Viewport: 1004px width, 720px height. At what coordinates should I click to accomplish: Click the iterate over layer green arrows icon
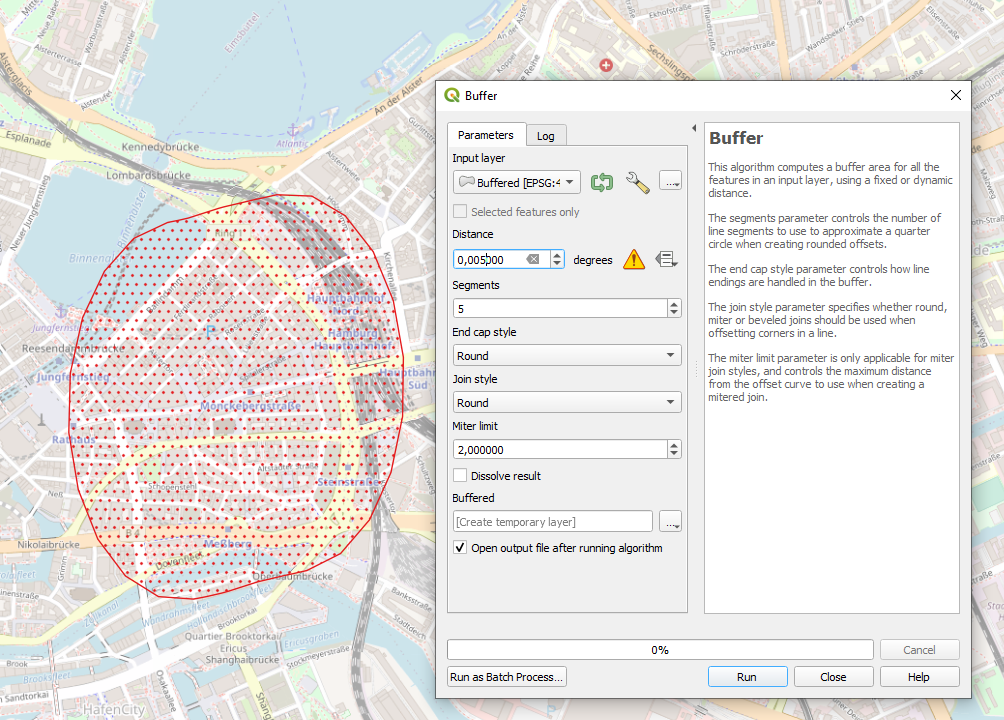point(601,182)
